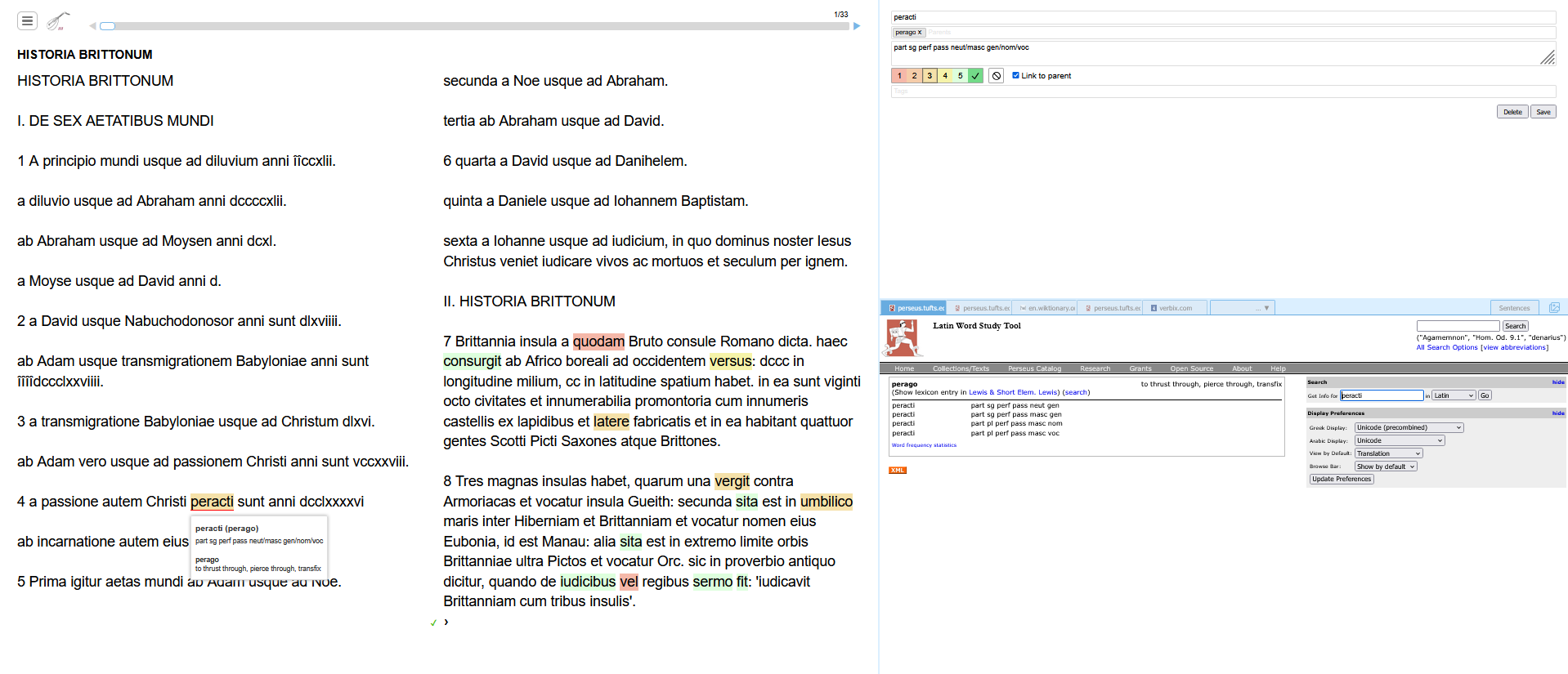Image resolution: width=1568 pixels, height=674 pixels.
Task: Open Perseus Catalog menu item
Action: 1034,368
